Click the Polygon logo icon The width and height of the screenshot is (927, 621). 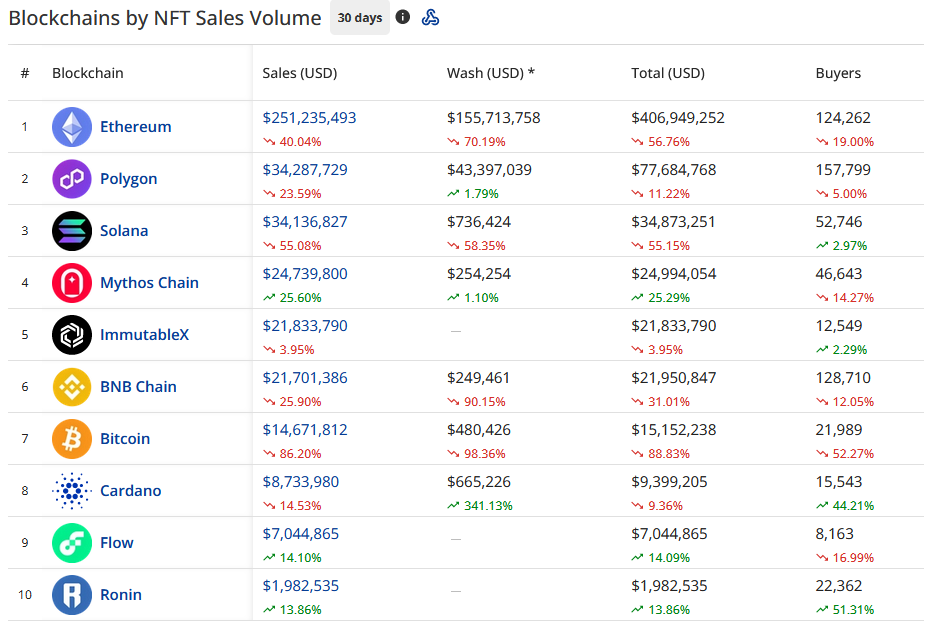click(x=72, y=179)
